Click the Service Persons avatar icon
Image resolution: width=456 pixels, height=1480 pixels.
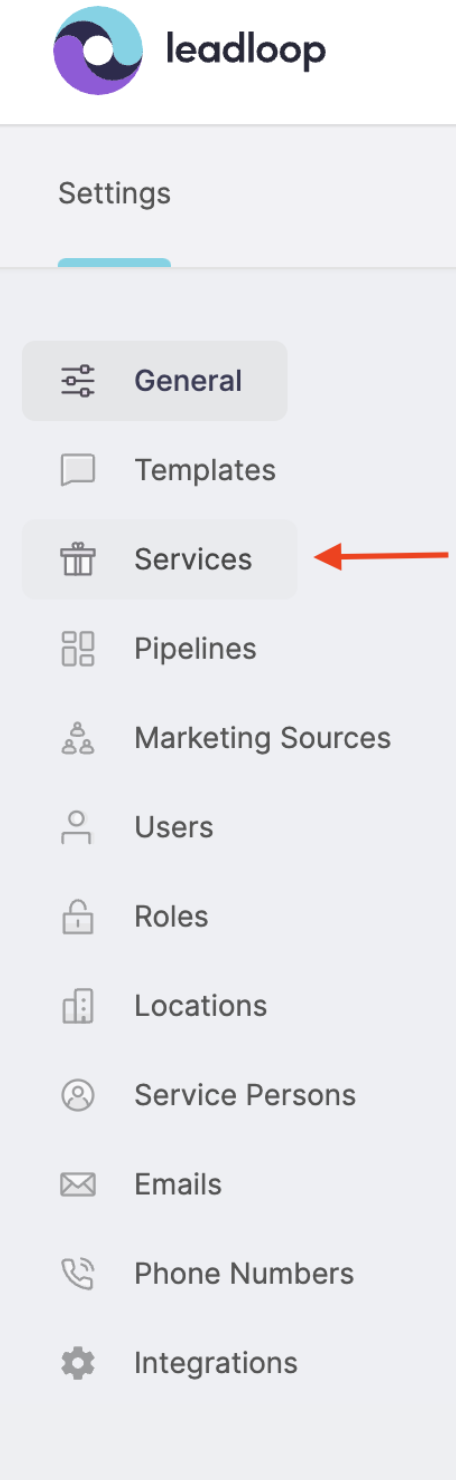coord(78,1095)
